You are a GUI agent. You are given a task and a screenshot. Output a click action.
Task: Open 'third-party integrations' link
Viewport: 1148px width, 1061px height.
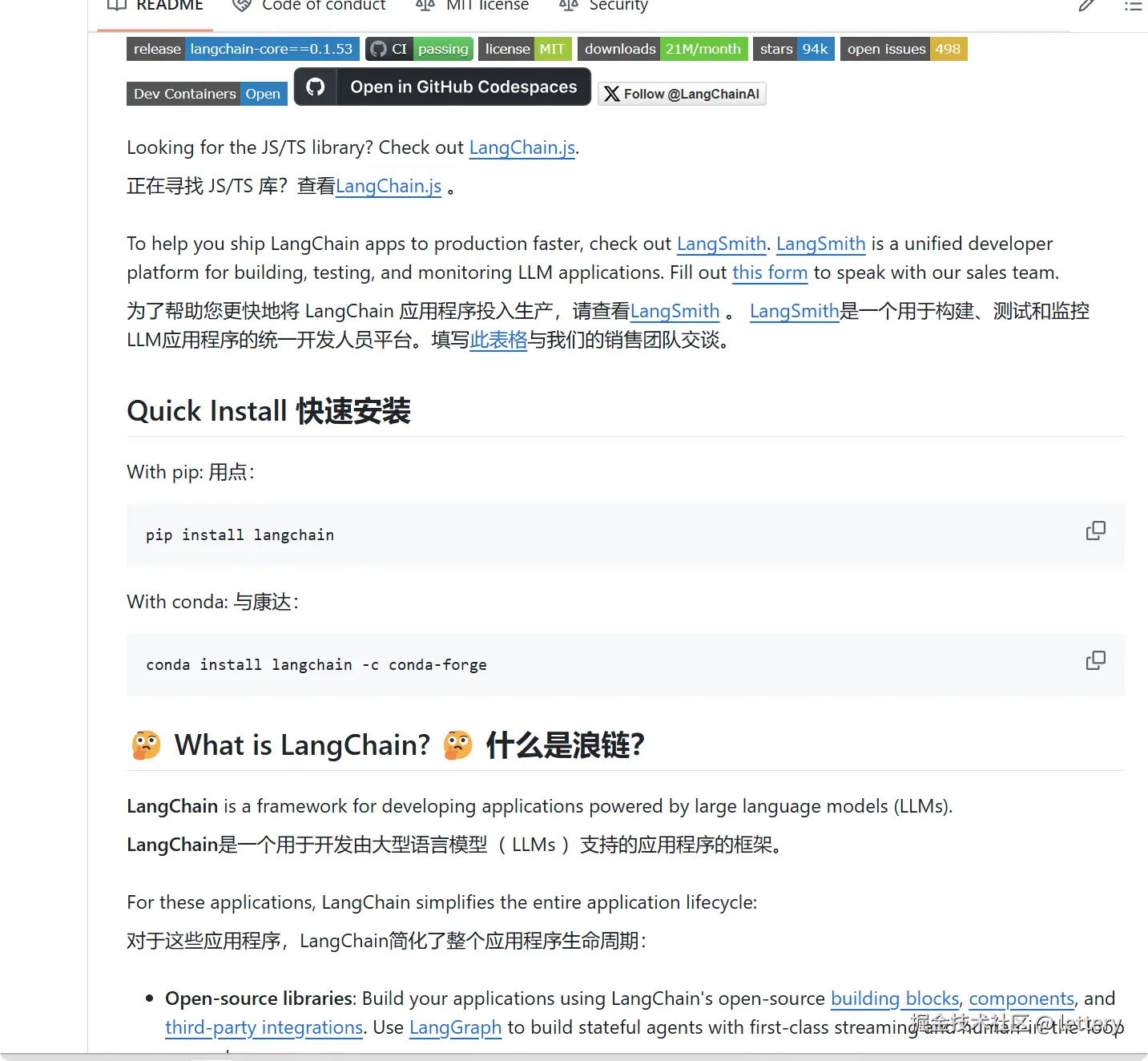tap(264, 1027)
